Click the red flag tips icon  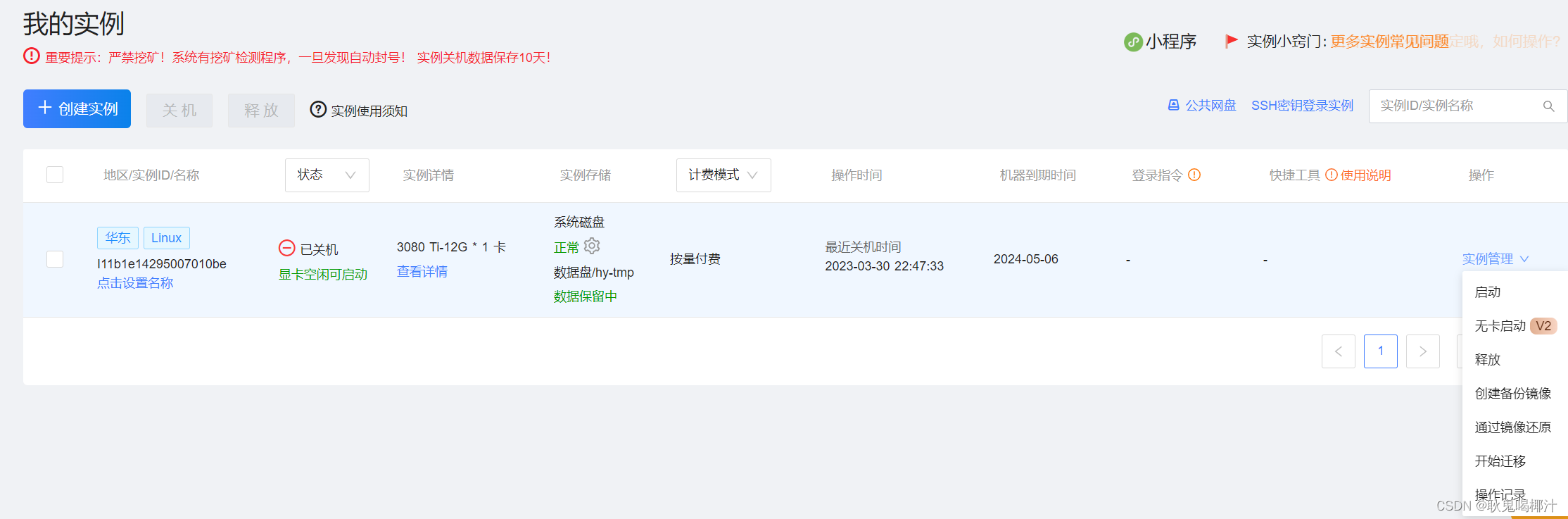tap(1231, 41)
